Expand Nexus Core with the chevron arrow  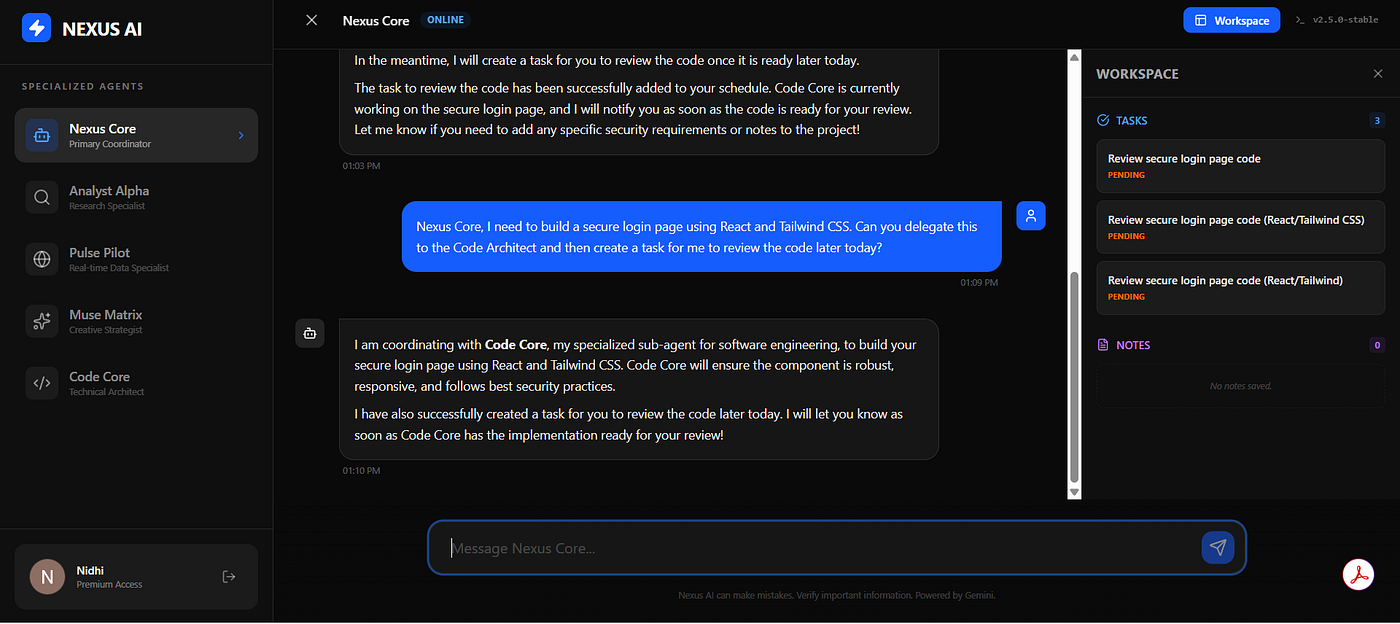241,135
